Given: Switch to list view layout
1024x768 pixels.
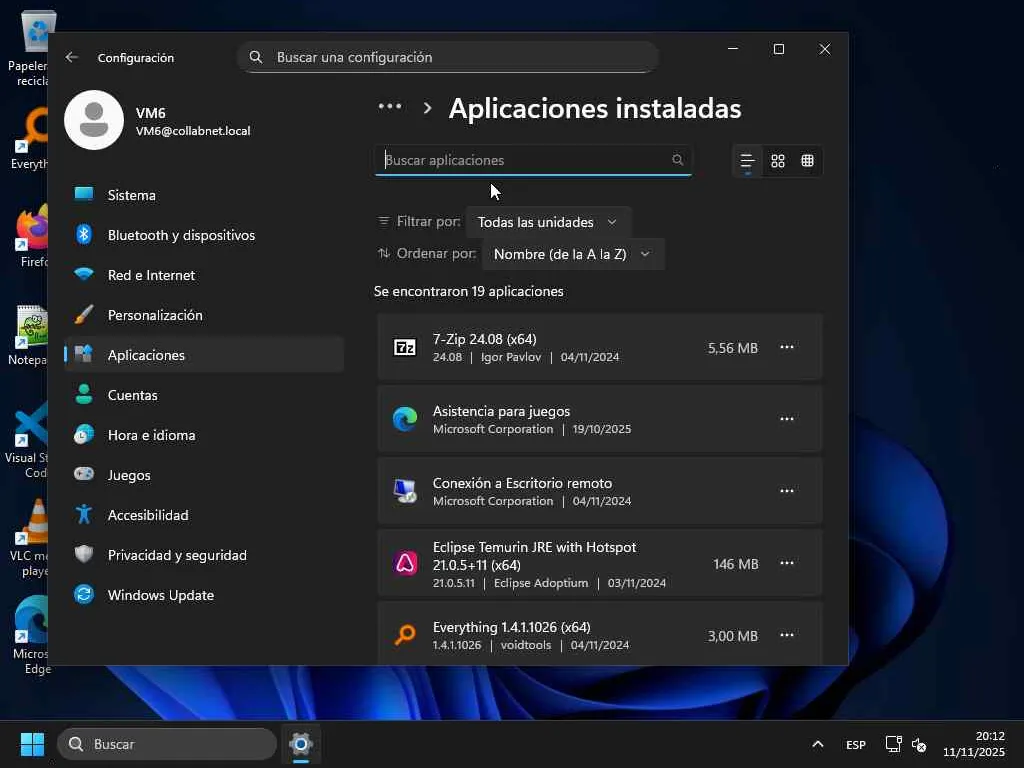Looking at the screenshot, I should [x=747, y=161].
